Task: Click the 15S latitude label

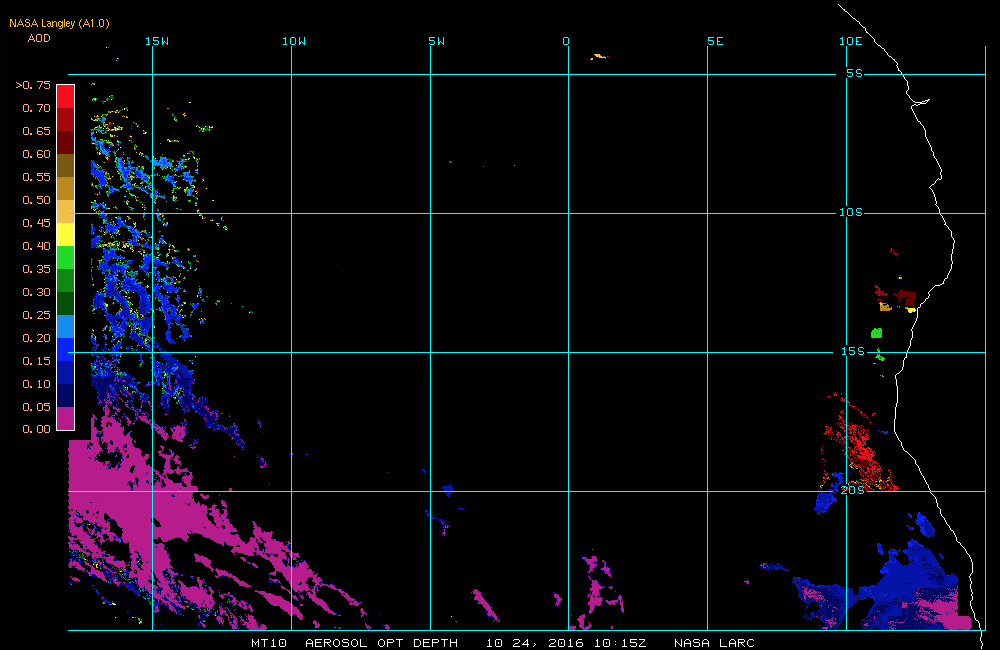Action: pyautogui.click(x=852, y=351)
